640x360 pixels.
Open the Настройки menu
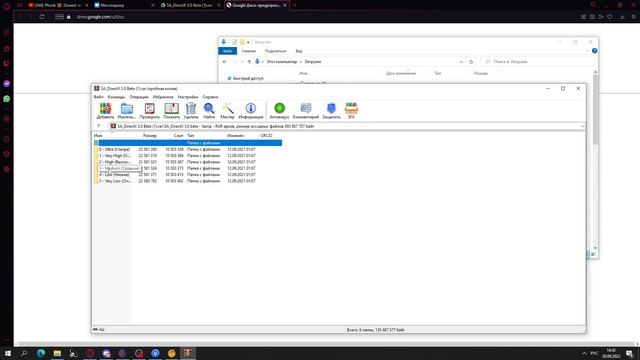point(188,97)
